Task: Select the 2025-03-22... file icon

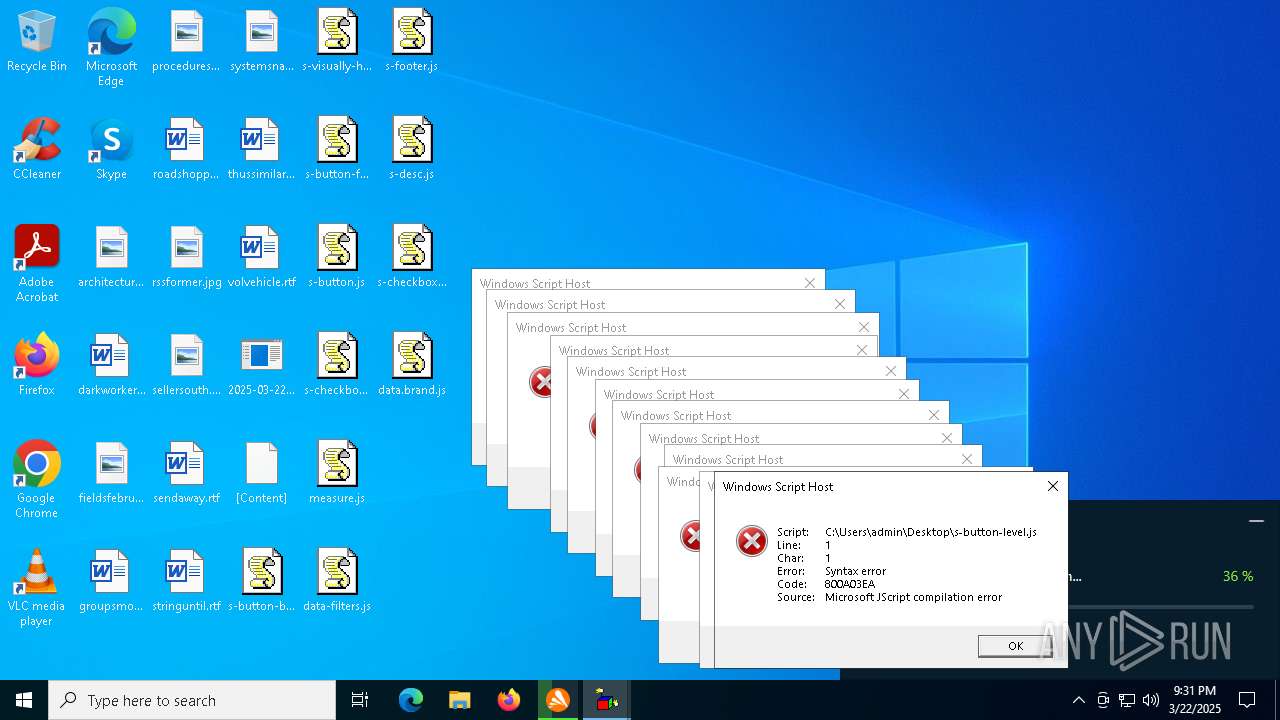Action: click(x=261, y=366)
